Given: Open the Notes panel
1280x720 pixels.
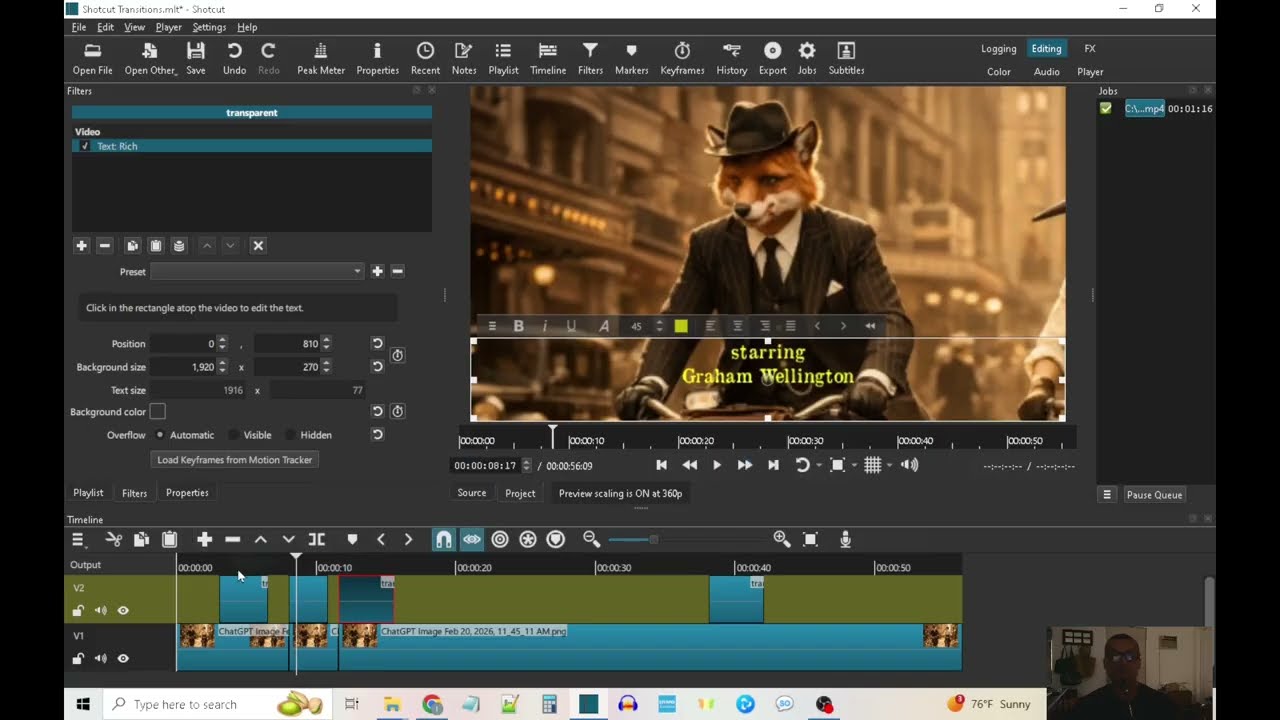Looking at the screenshot, I should click(463, 58).
